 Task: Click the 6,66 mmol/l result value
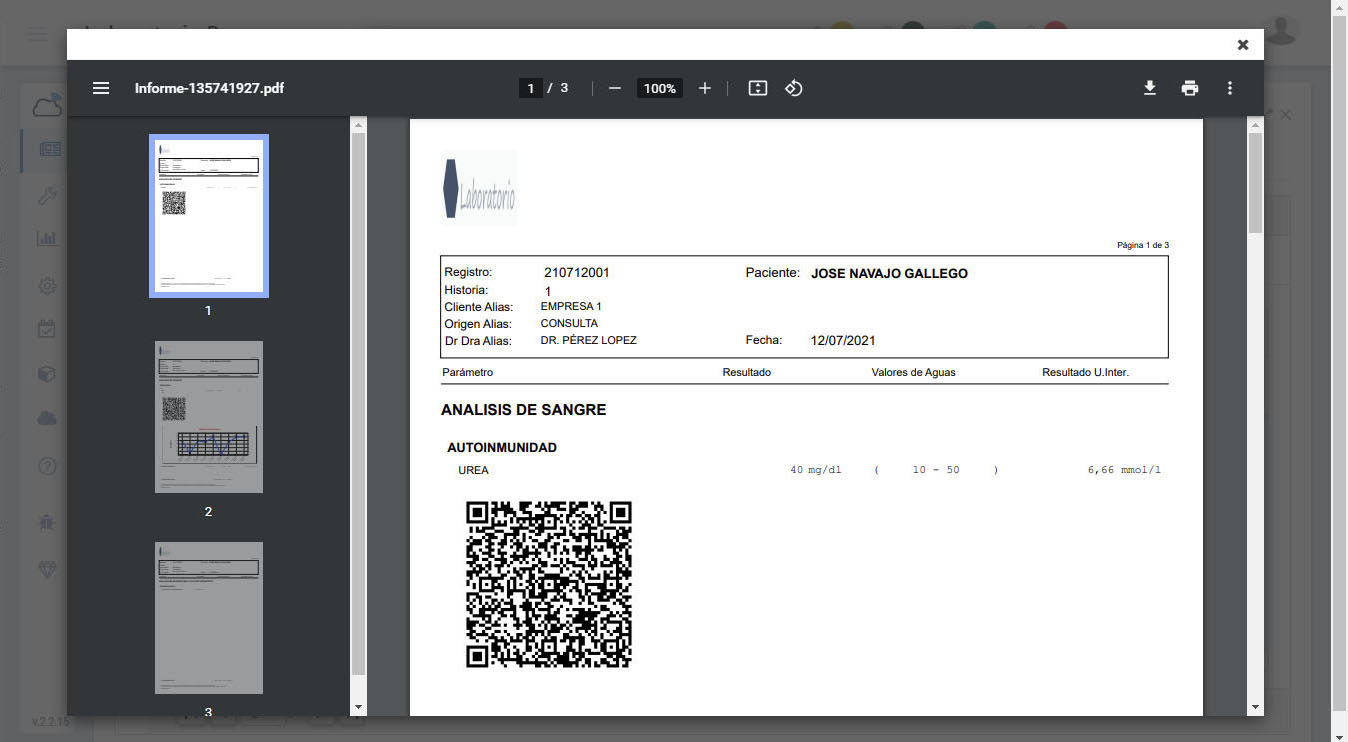[1124, 470]
